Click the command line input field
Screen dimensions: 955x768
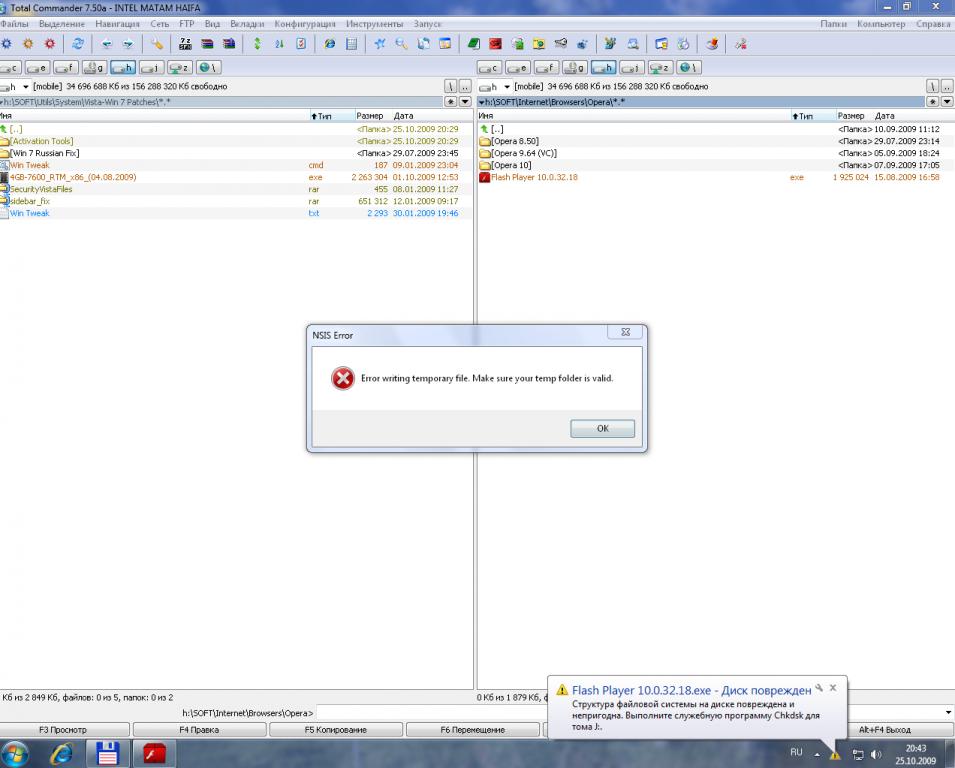[x=430, y=713]
